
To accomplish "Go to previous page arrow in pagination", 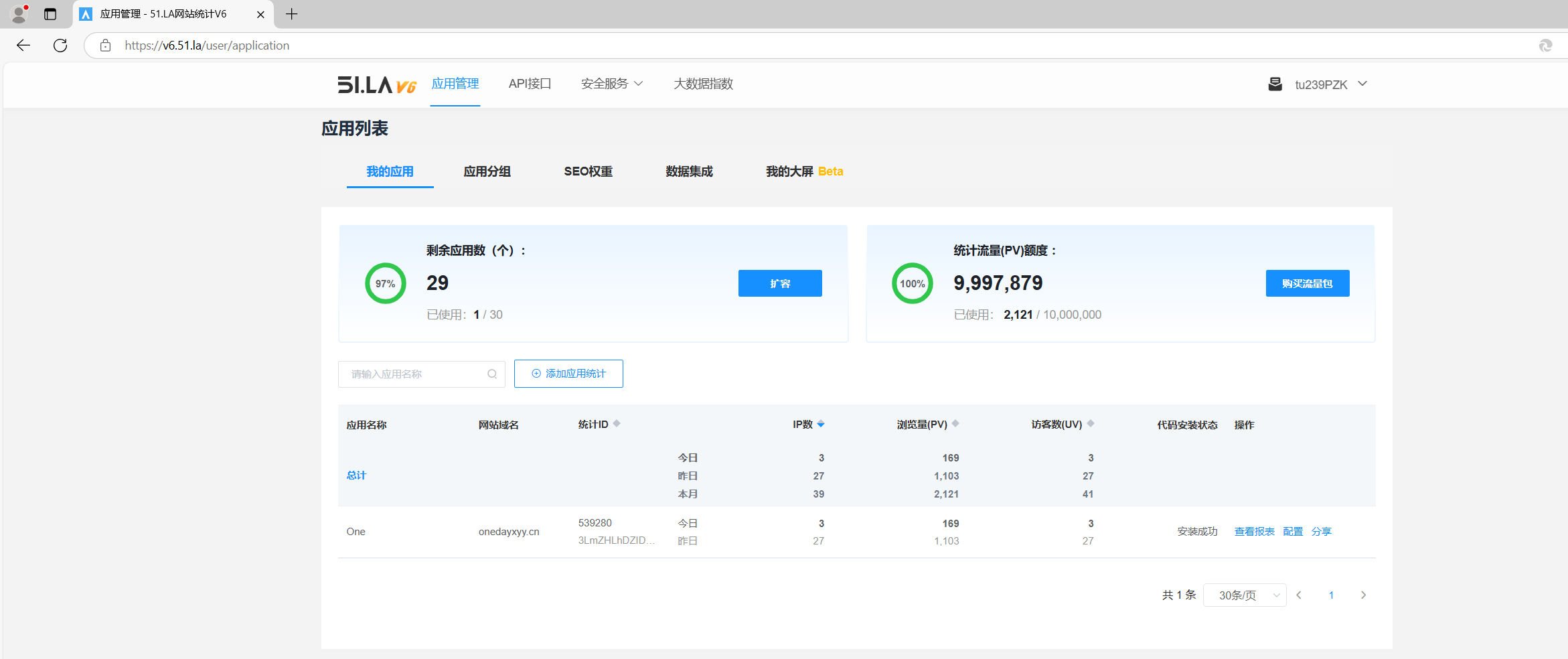I will click(1299, 595).
